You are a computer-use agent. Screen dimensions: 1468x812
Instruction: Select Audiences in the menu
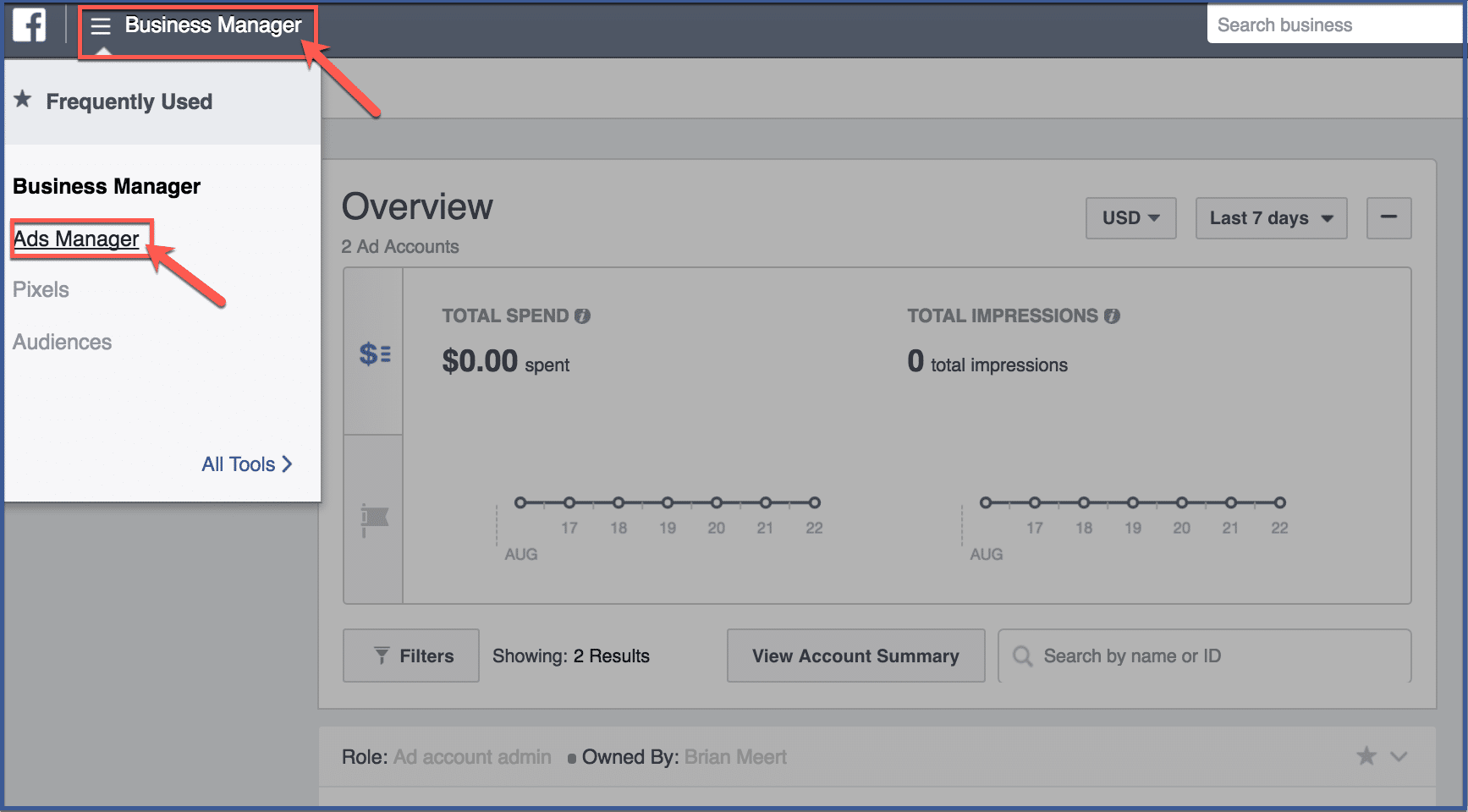tap(62, 342)
